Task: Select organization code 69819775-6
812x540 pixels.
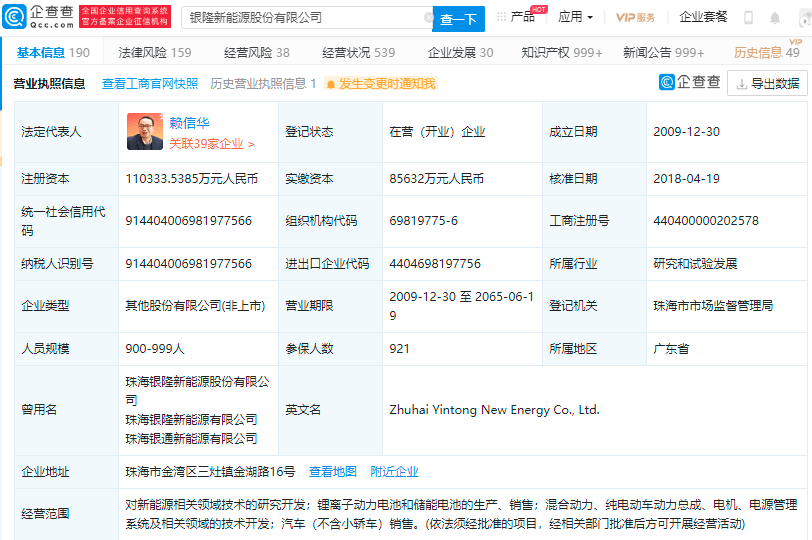Action: point(424,221)
